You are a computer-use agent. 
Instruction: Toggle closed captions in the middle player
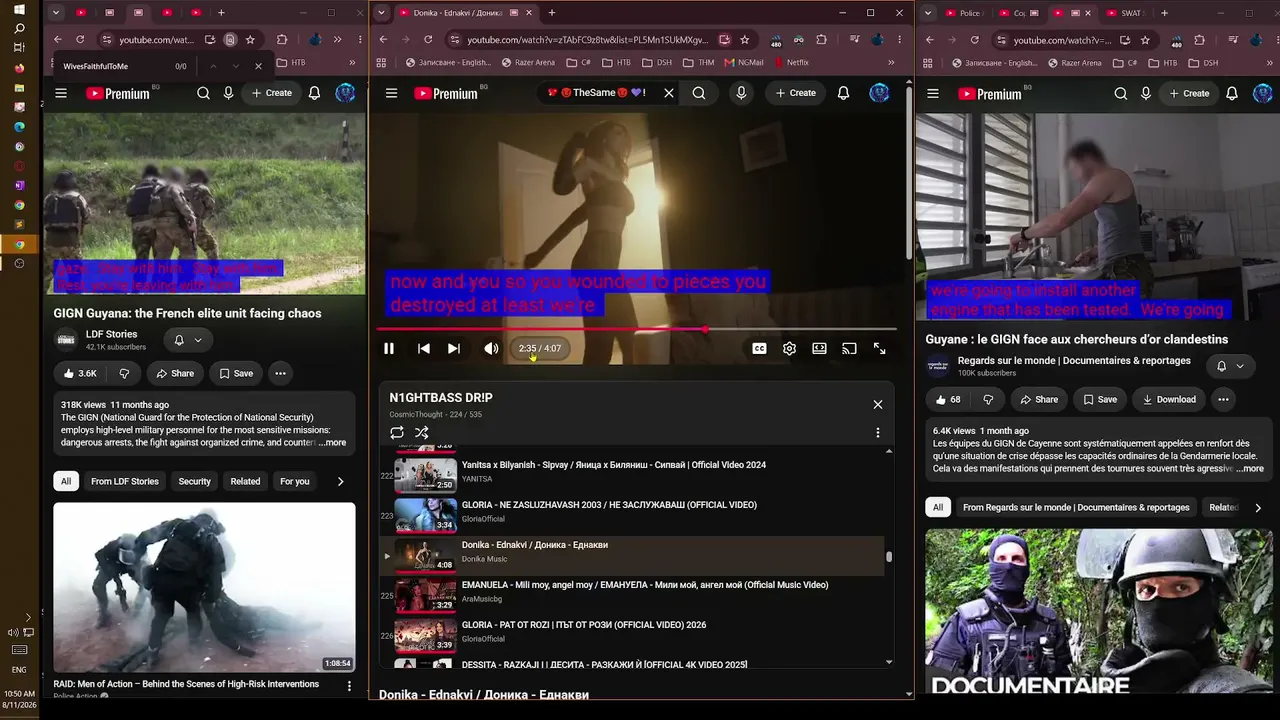(x=760, y=348)
